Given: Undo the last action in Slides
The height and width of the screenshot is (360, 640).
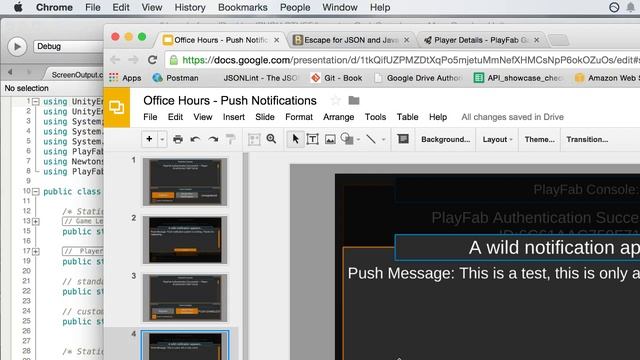Looking at the screenshot, I should coord(195,139).
